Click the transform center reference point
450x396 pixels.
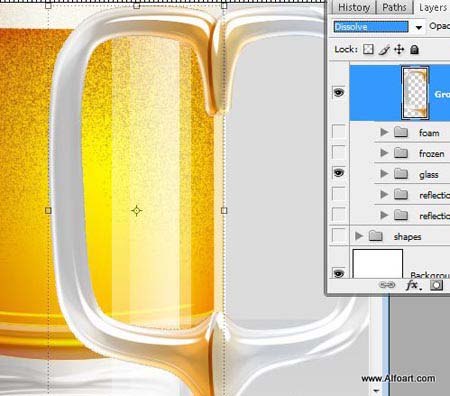pyautogui.click(x=136, y=211)
